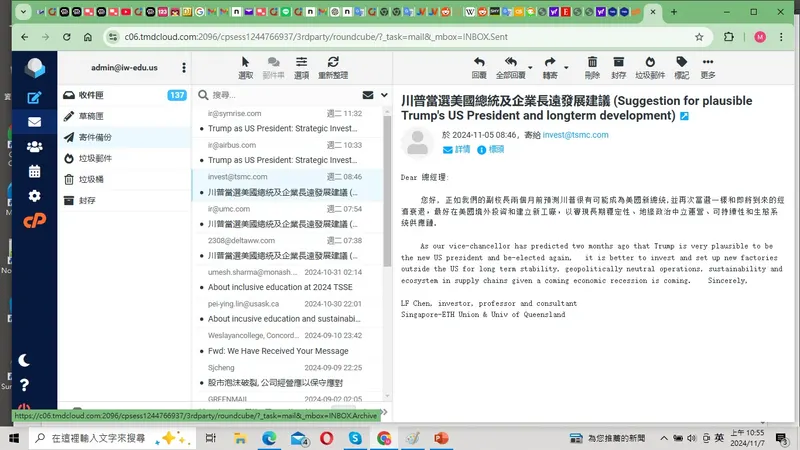Image resolution: width=800 pixels, height=450 pixels.
Task: Show message 標頭 headers link
Action: pos(490,149)
